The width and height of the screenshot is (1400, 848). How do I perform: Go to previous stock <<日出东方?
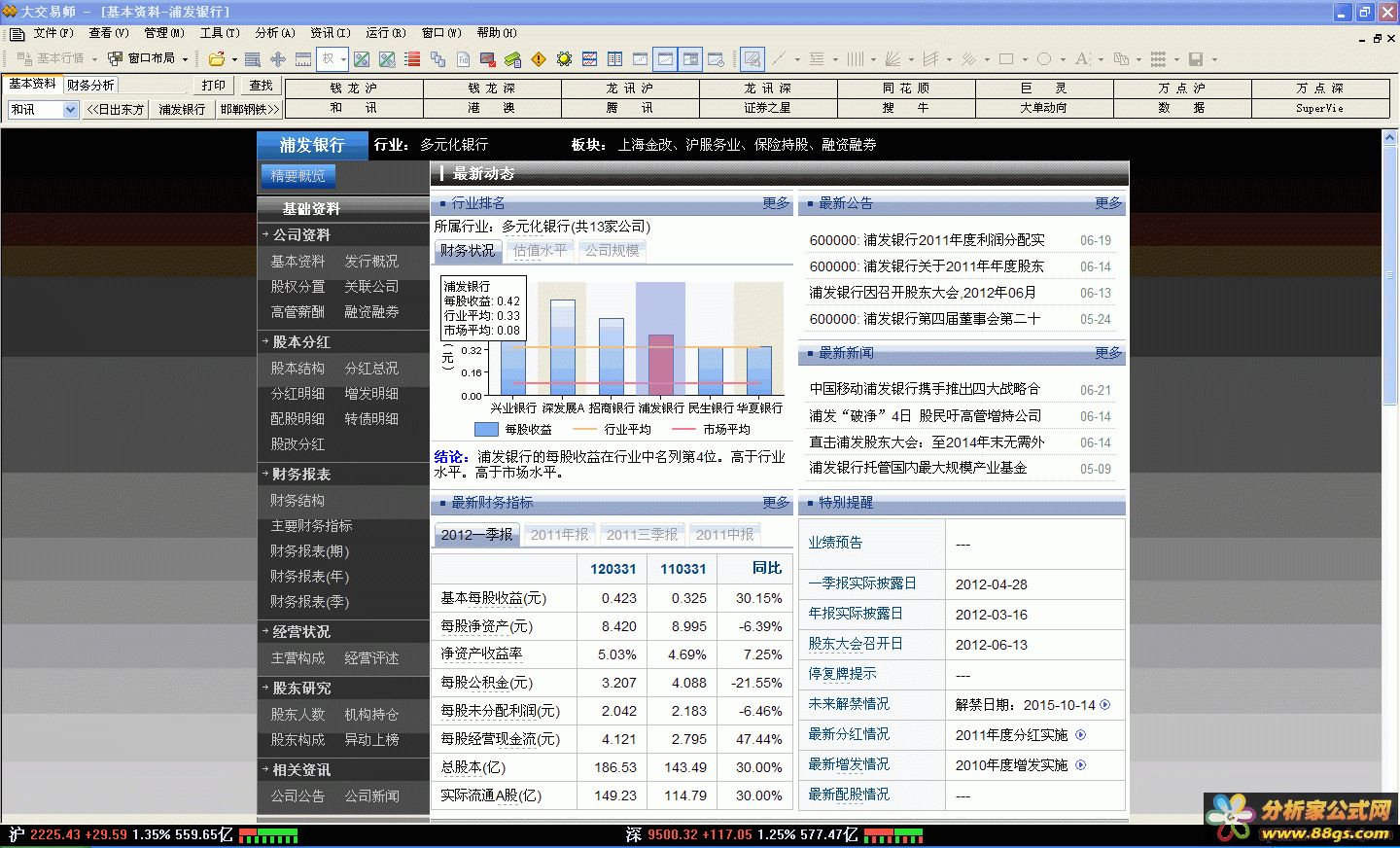(x=116, y=110)
